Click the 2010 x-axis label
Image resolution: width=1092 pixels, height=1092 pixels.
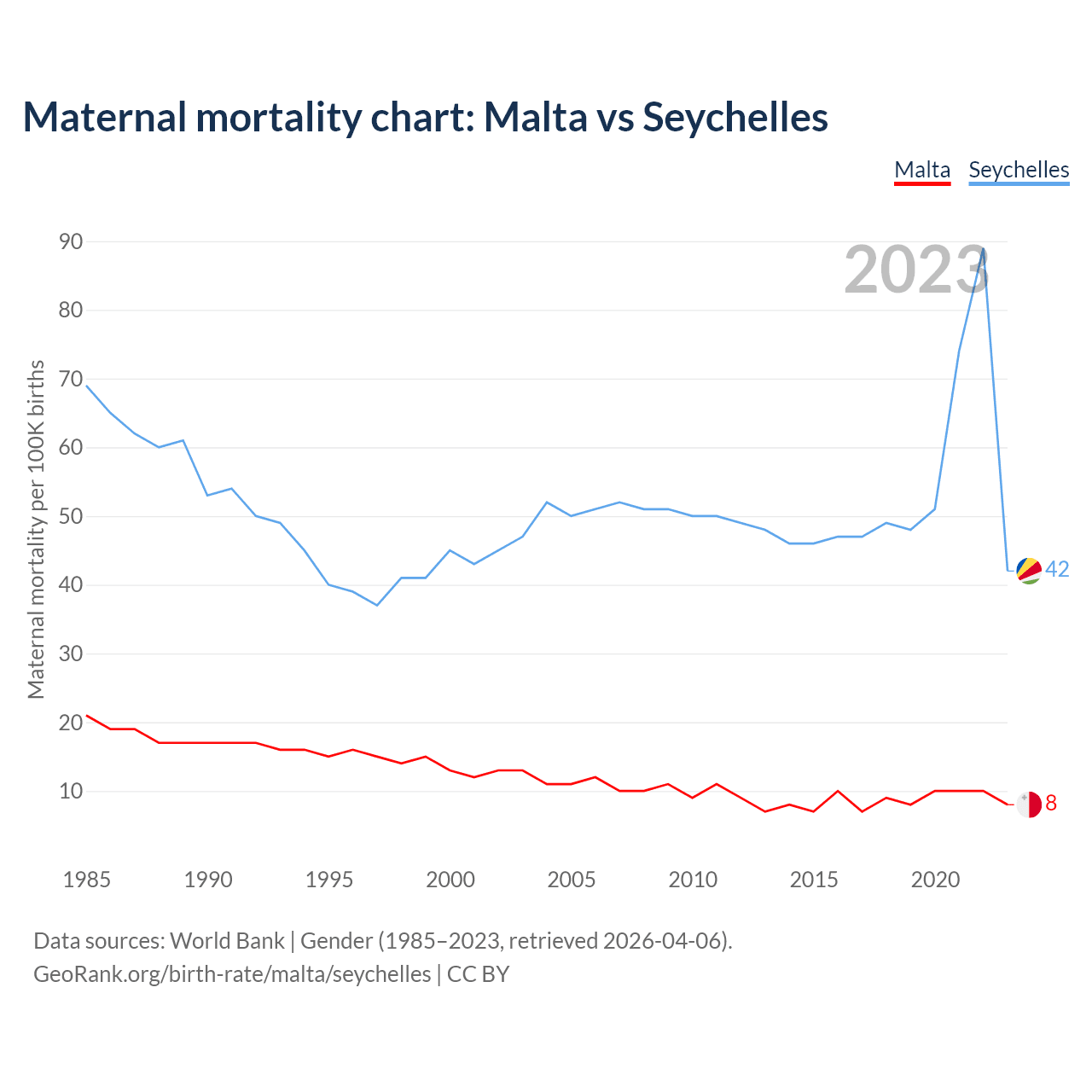click(693, 880)
